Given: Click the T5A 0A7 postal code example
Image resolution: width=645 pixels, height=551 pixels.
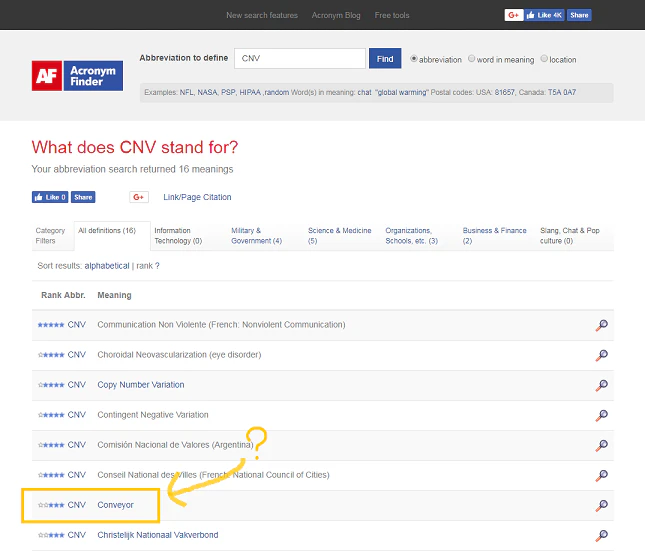Looking at the screenshot, I should click(562, 92).
